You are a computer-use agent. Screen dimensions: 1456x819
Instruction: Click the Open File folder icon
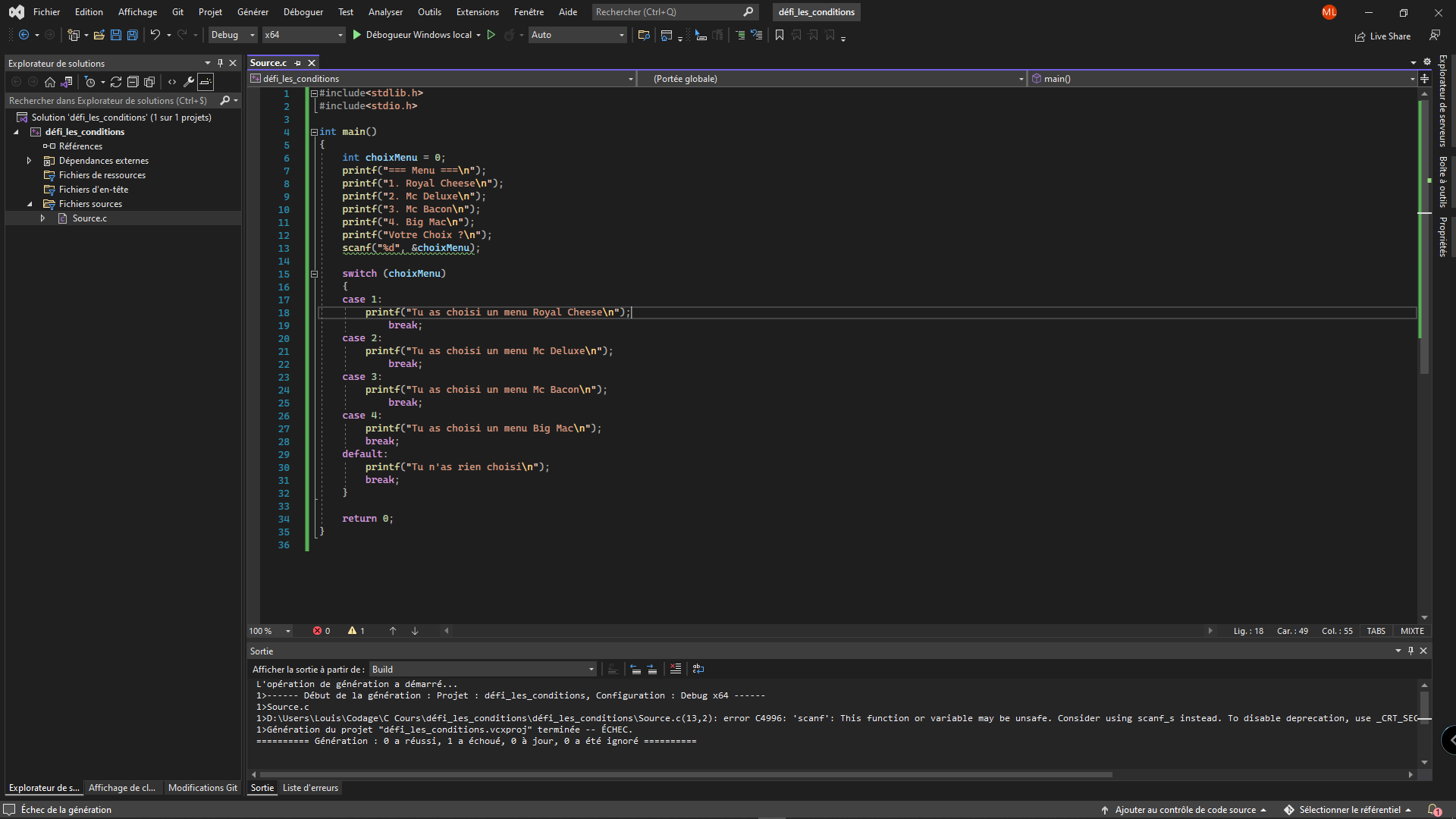click(x=99, y=35)
